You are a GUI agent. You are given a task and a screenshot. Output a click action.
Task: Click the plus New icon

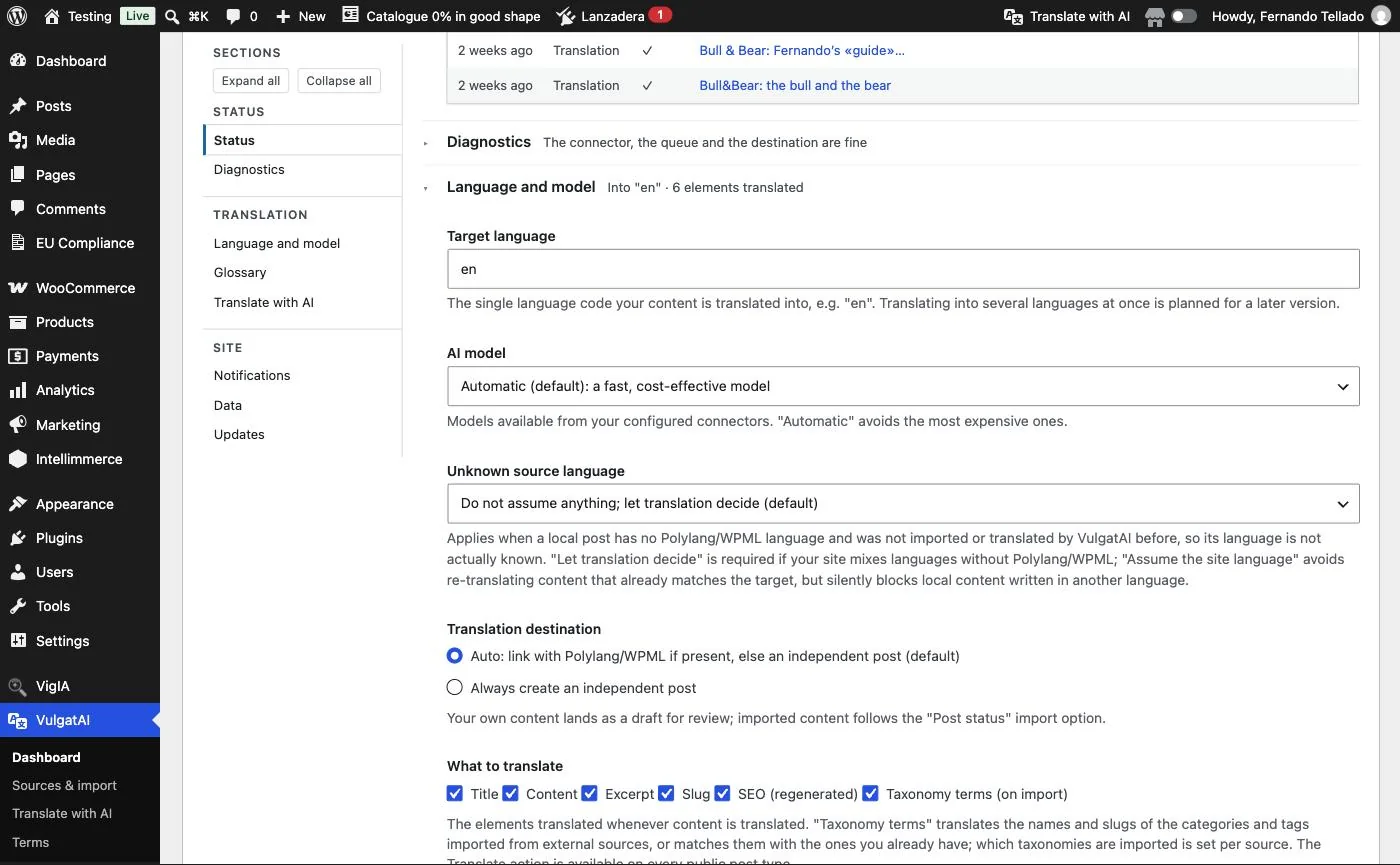(x=283, y=16)
